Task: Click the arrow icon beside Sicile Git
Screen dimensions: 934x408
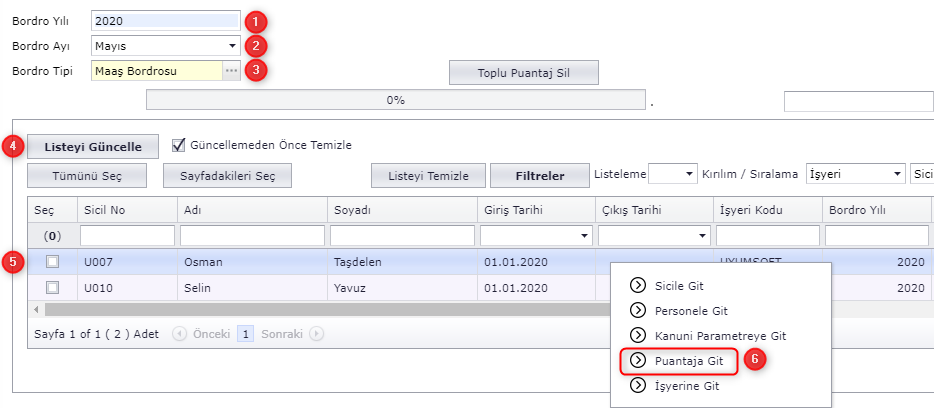Action: (x=638, y=285)
